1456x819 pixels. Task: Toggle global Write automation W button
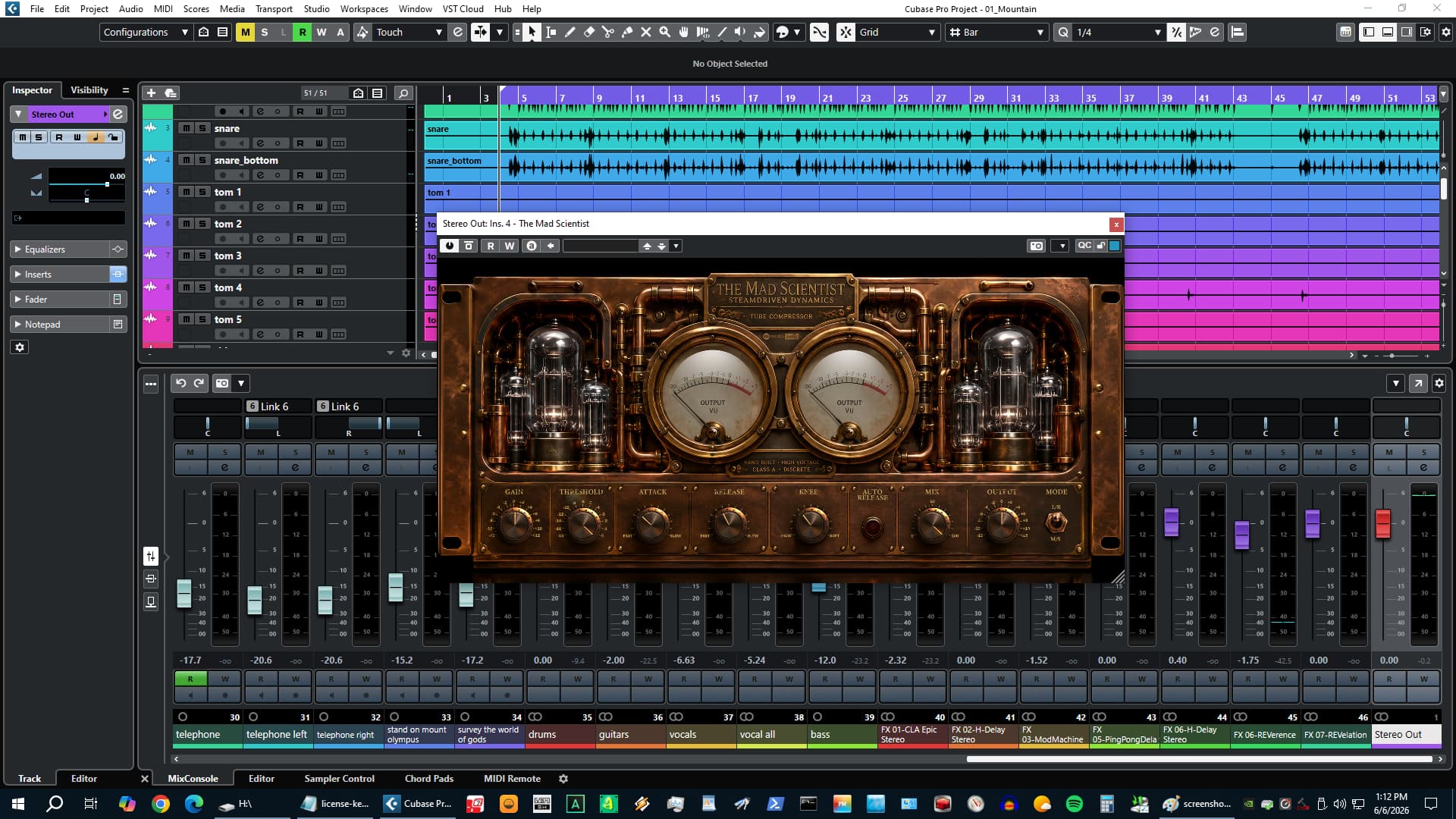point(321,32)
